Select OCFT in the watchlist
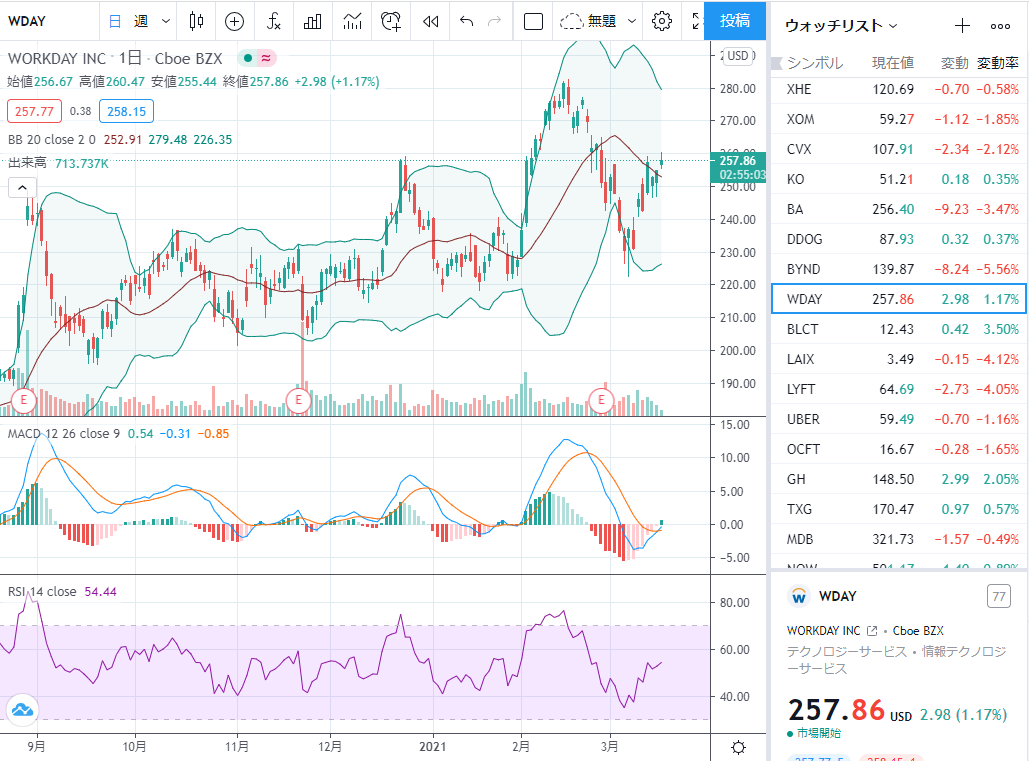The height and width of the screenshot is (761, 1029). [899, 449]
